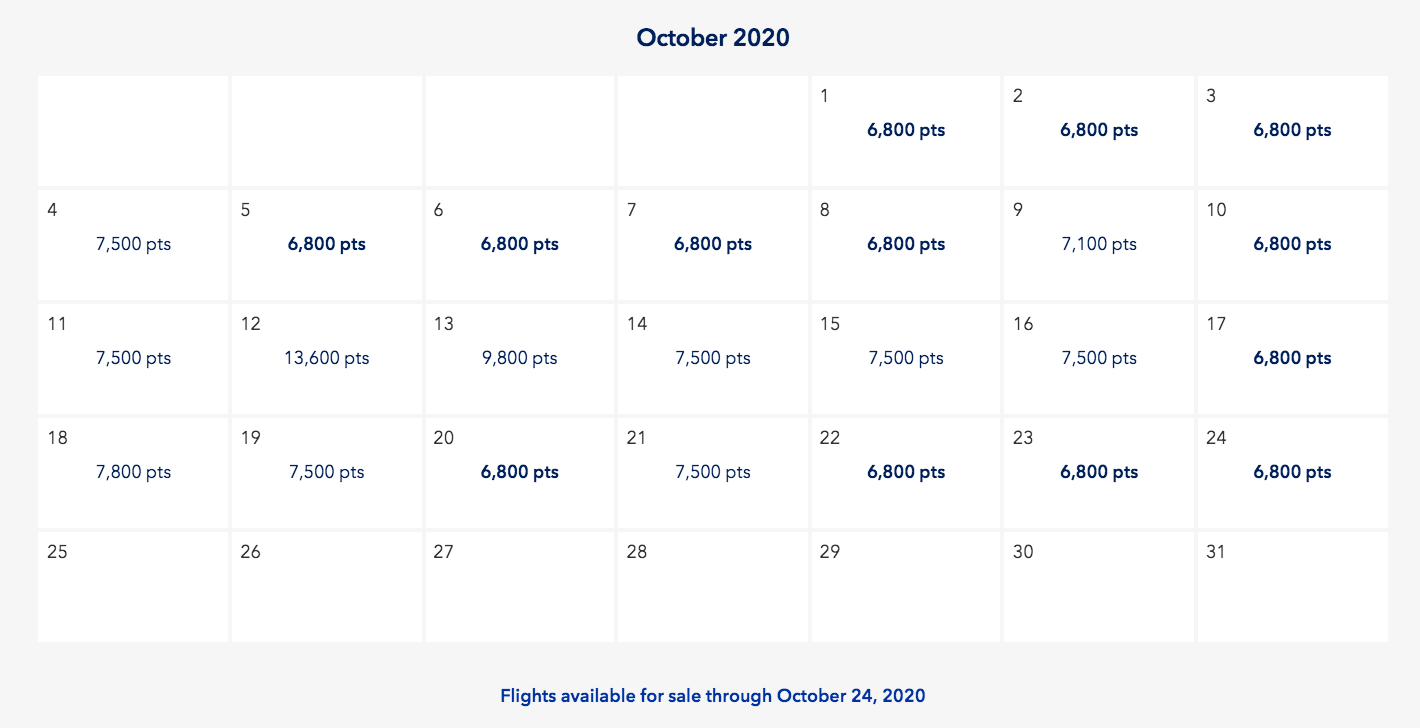Image resolution: width=1420 pixels, height=728 pixels.
Task: Select October 11 priced 7,500 pts
Action: click(133, 358)
